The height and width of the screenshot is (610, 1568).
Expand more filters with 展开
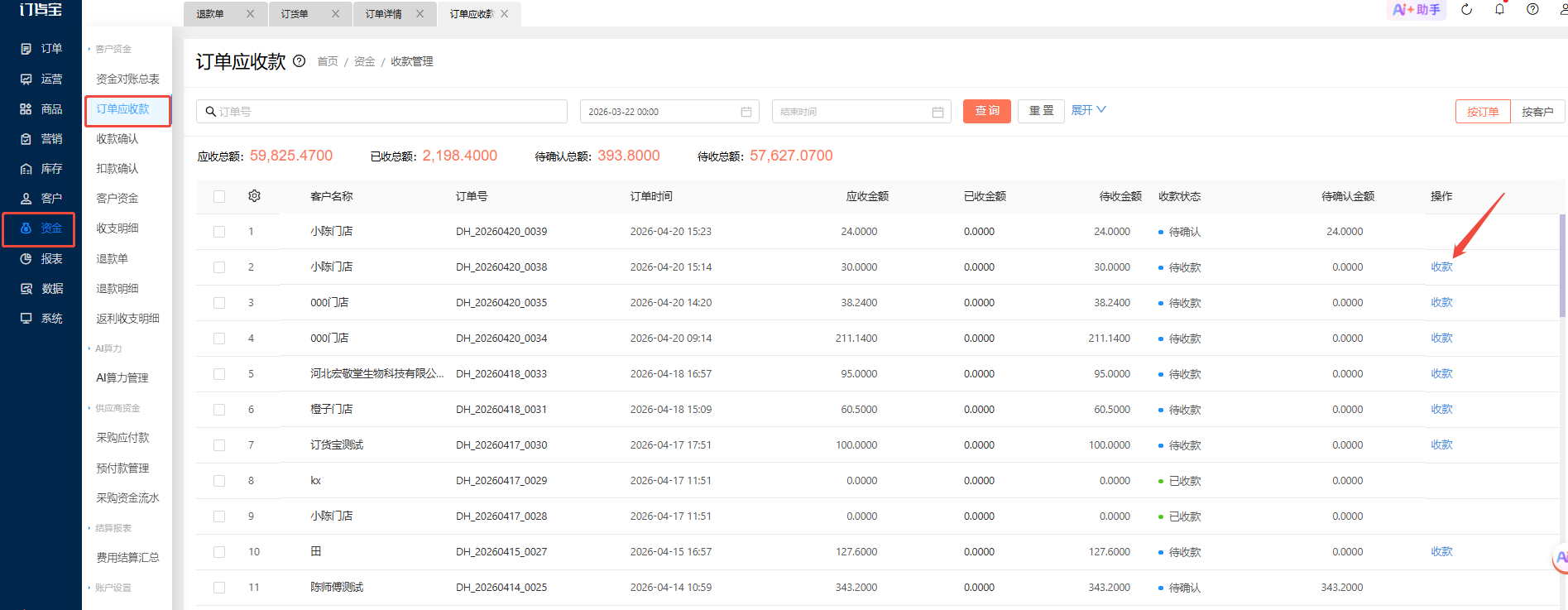(x=1088, y=110)
